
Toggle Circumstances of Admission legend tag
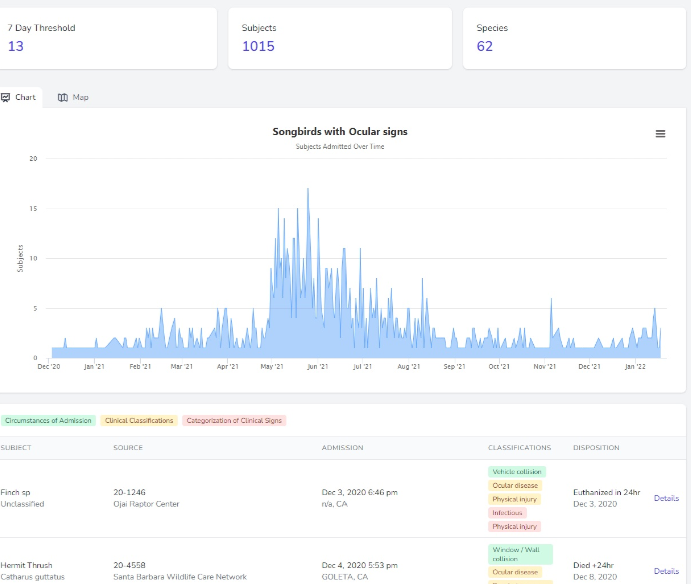pos(48,420)
